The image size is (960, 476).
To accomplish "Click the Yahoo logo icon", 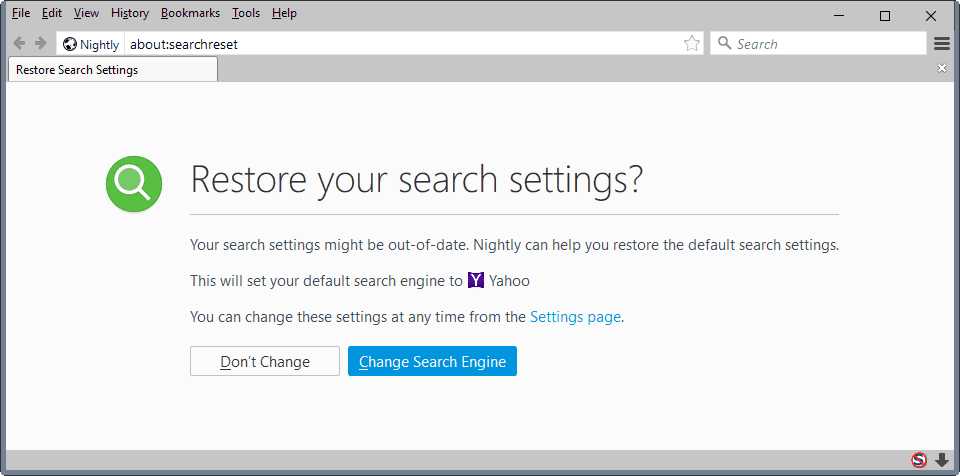I will 476,281.
